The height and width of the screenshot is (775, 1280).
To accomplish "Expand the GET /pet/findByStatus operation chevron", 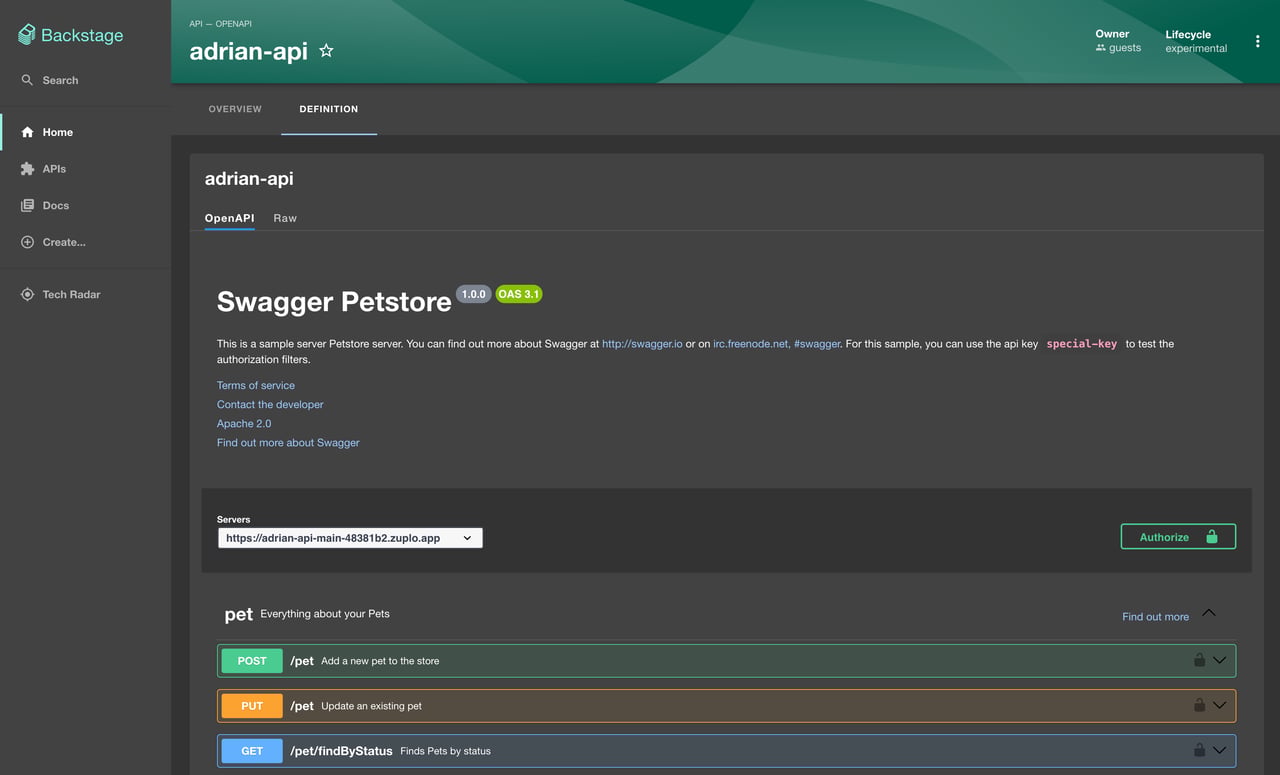I will 1219,750.
